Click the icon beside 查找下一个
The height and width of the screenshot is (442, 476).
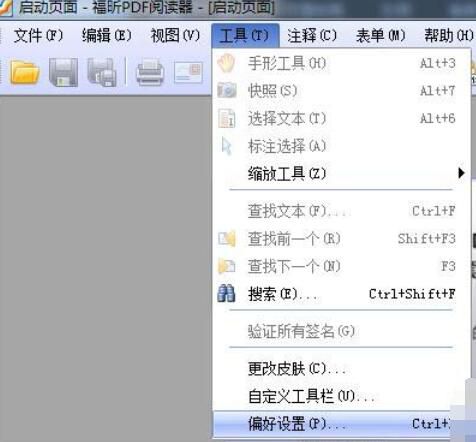[227, 266]
